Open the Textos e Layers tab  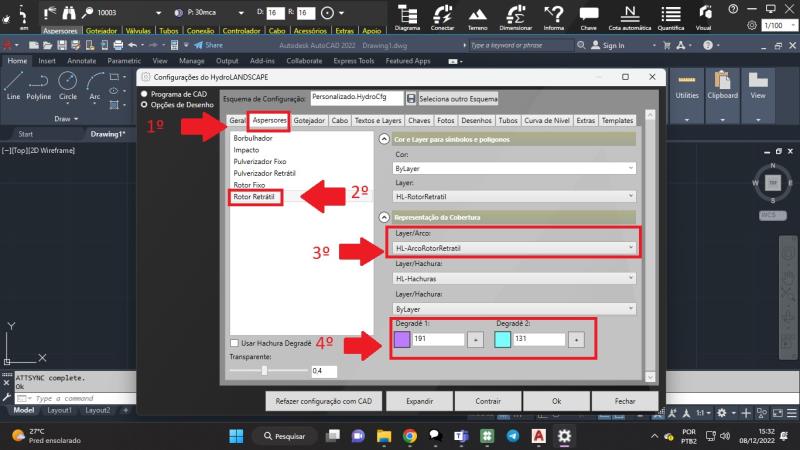(378, 120)
